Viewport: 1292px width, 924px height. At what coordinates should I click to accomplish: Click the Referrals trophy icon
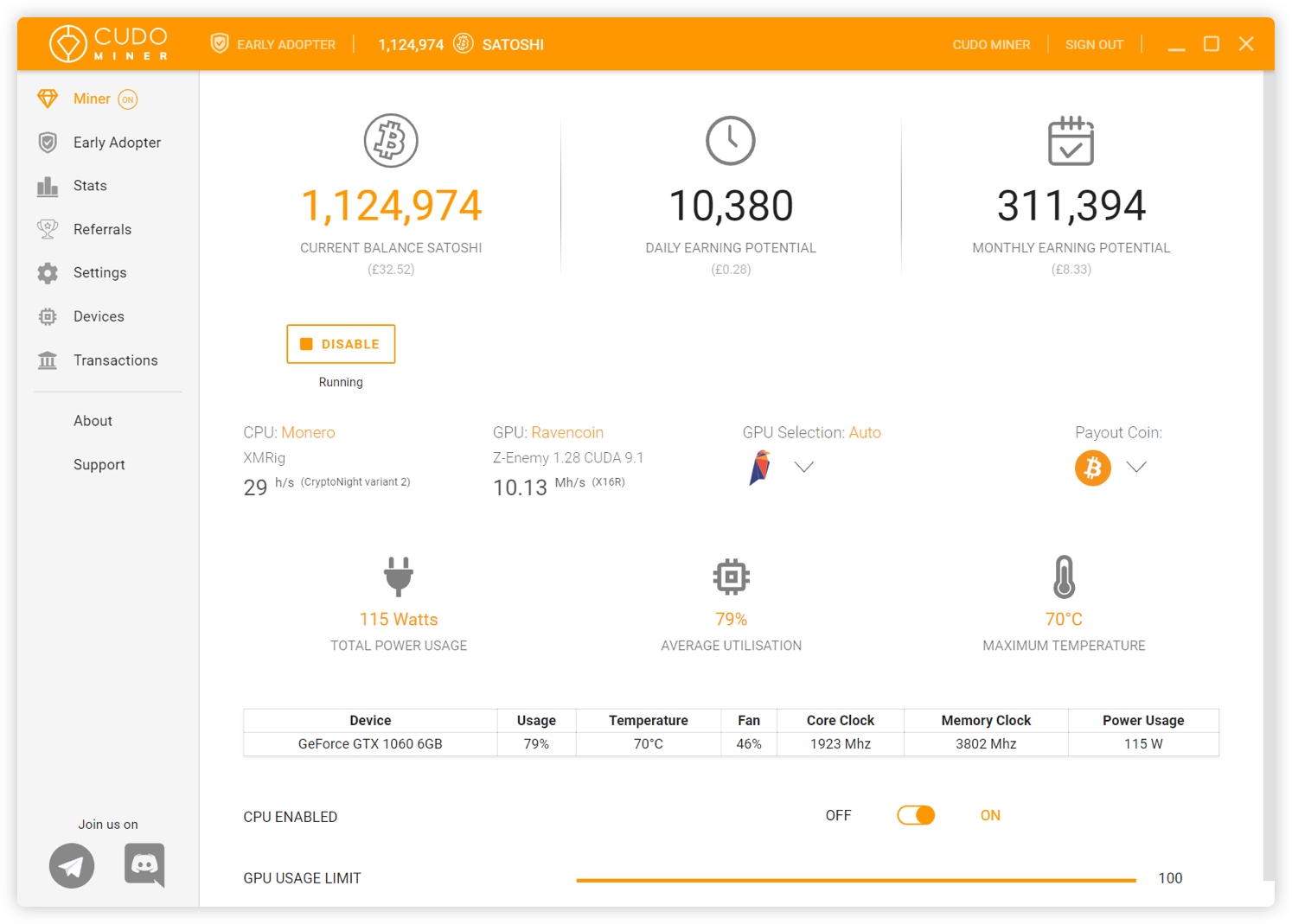[x=48, y=229]
